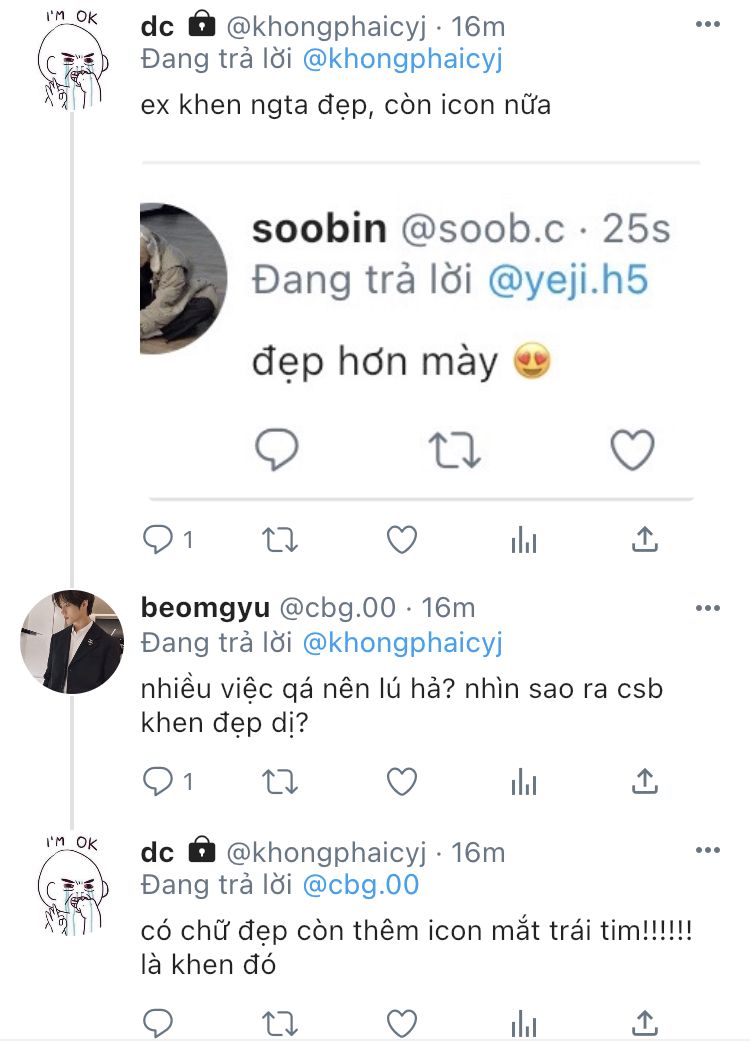Share beomgyu's tweet
750x1043 pixels.
646,780
